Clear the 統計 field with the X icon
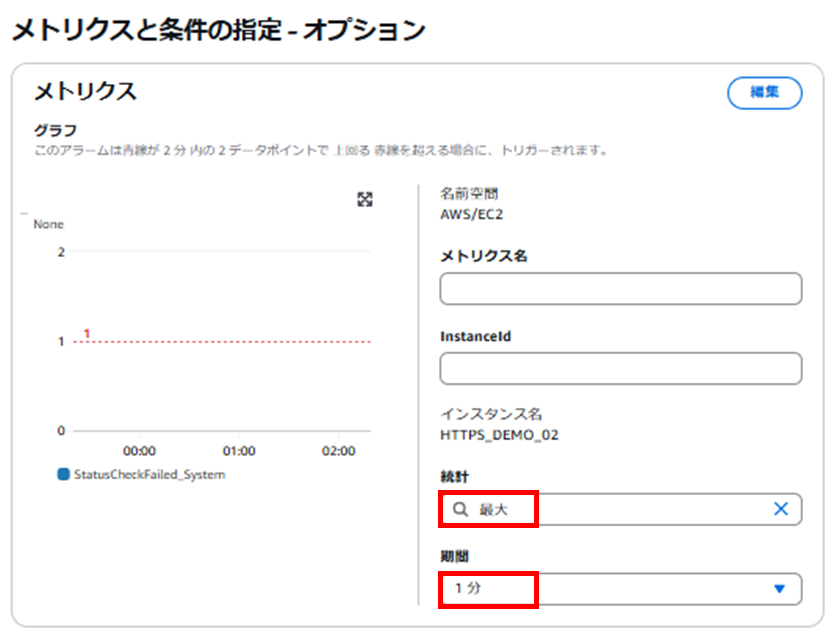This screenshot has width=826, height=629. tap(781, 509)
